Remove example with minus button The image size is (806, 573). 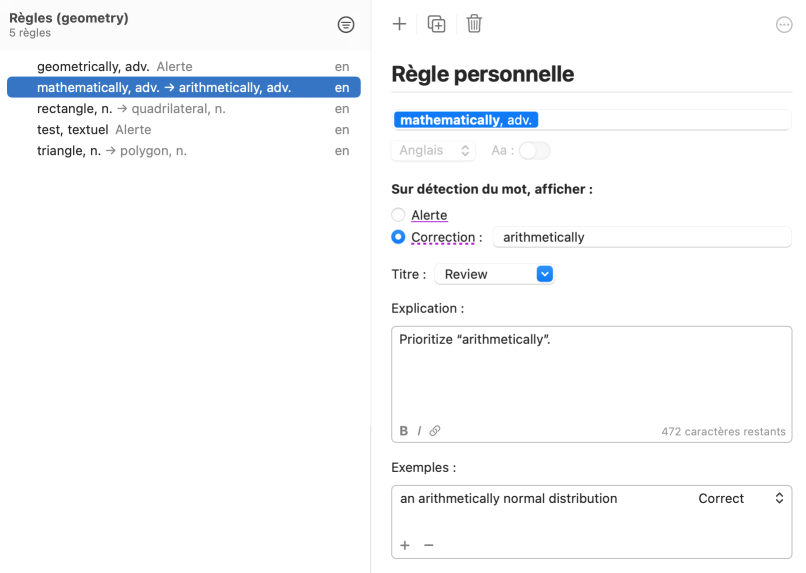coord(429,545)
